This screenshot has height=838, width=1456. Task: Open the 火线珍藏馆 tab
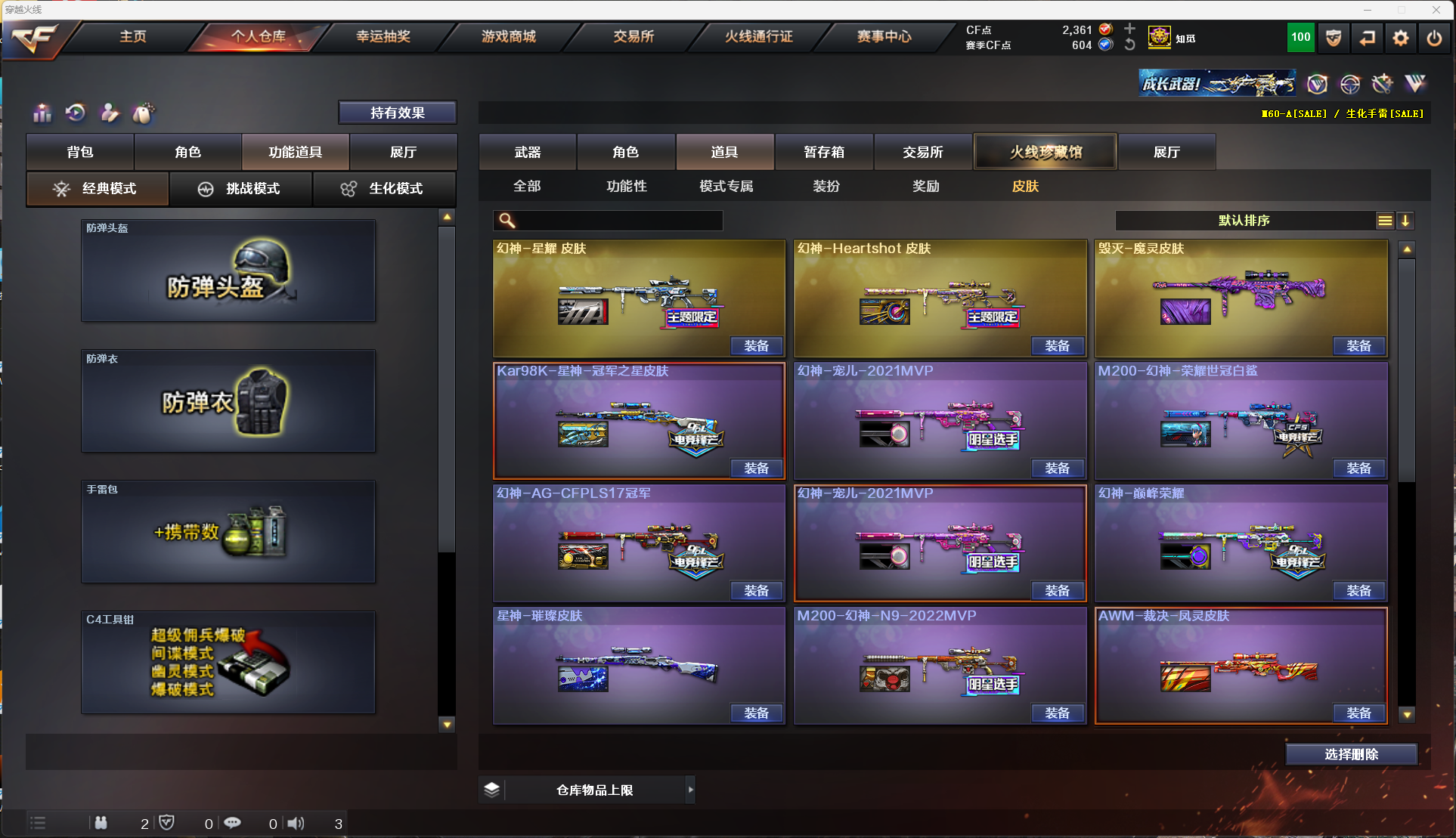click(1046, 152)
